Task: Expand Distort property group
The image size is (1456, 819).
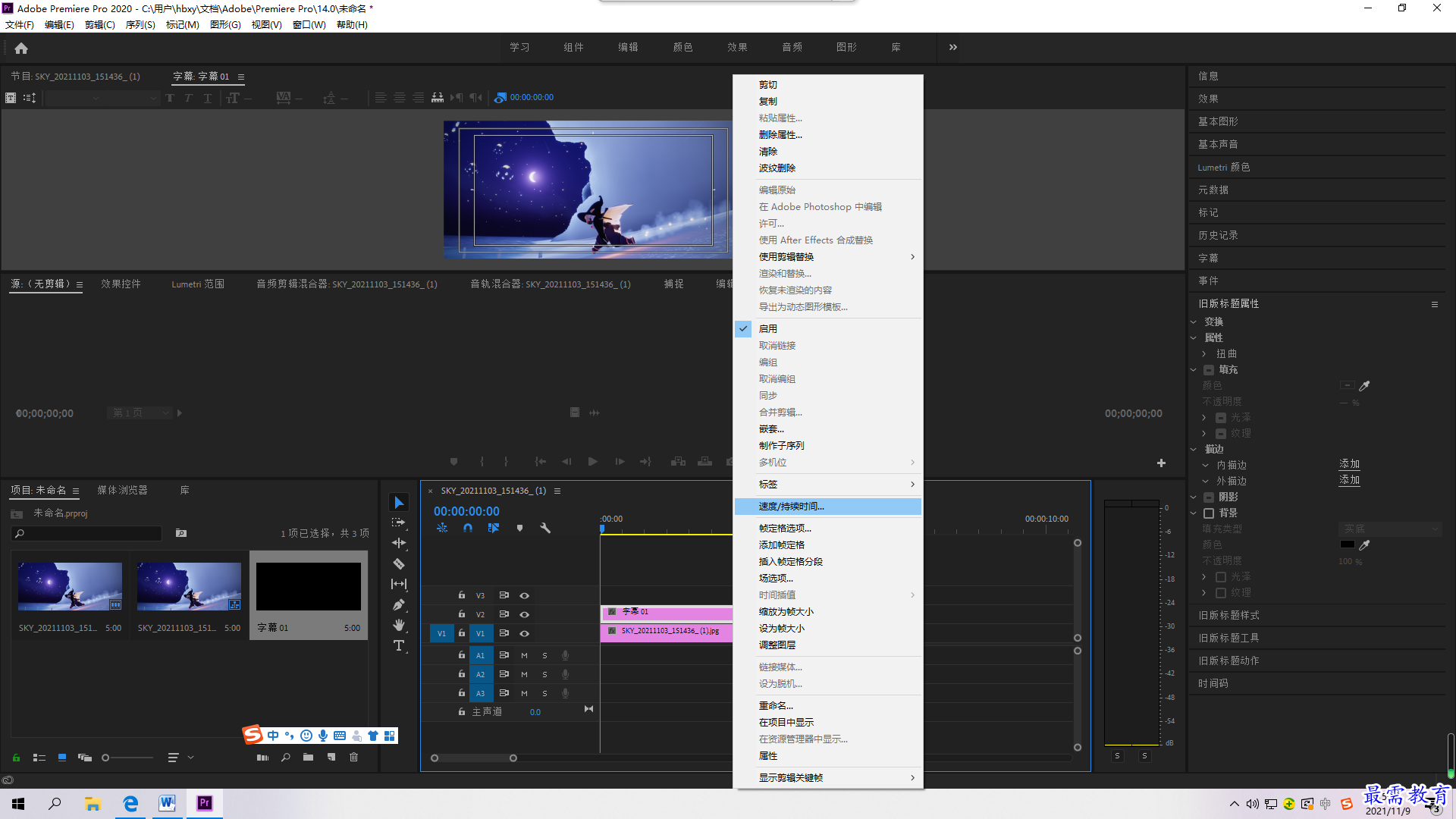Action: tap(1203, 354)
